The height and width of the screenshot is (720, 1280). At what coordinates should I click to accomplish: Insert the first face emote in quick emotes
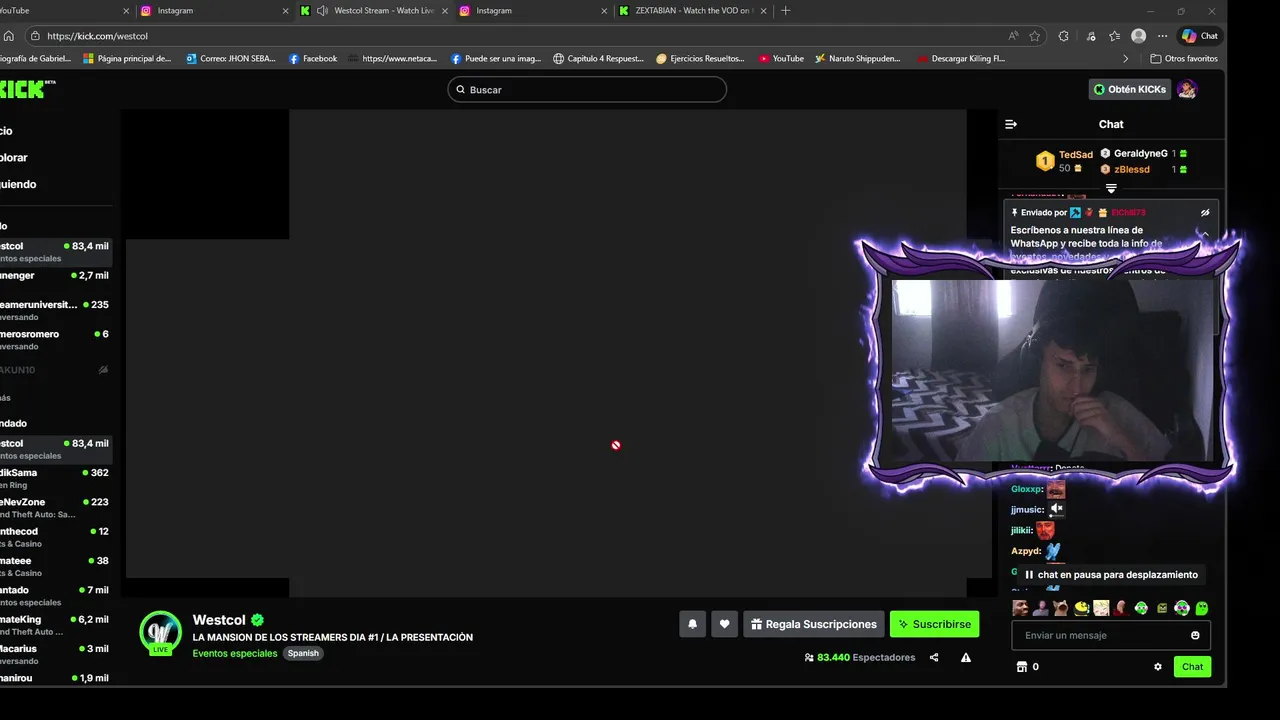point(1020,608)
